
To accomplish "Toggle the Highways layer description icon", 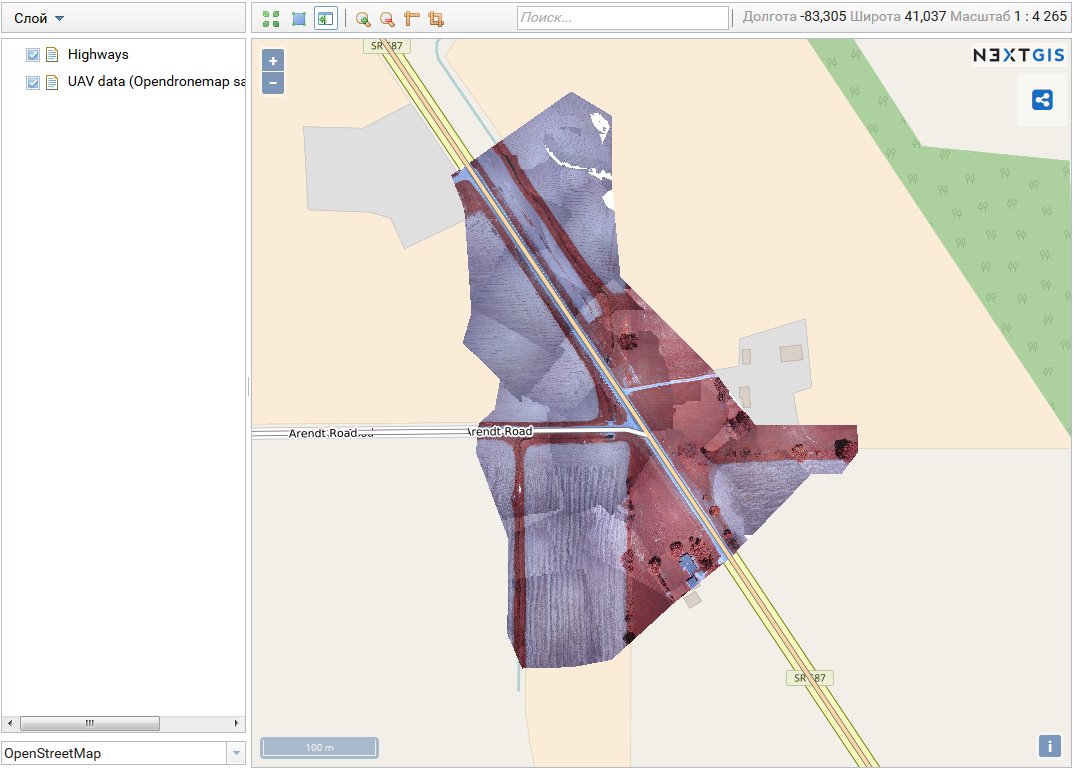I will click(52, 54).
